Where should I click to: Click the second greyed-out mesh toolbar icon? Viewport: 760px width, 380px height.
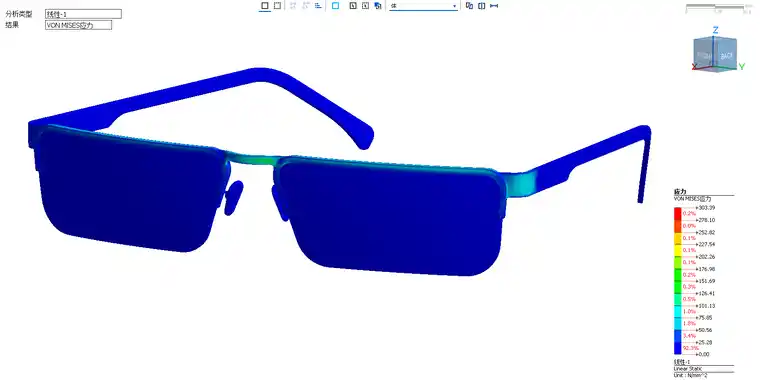coord(306,6)
